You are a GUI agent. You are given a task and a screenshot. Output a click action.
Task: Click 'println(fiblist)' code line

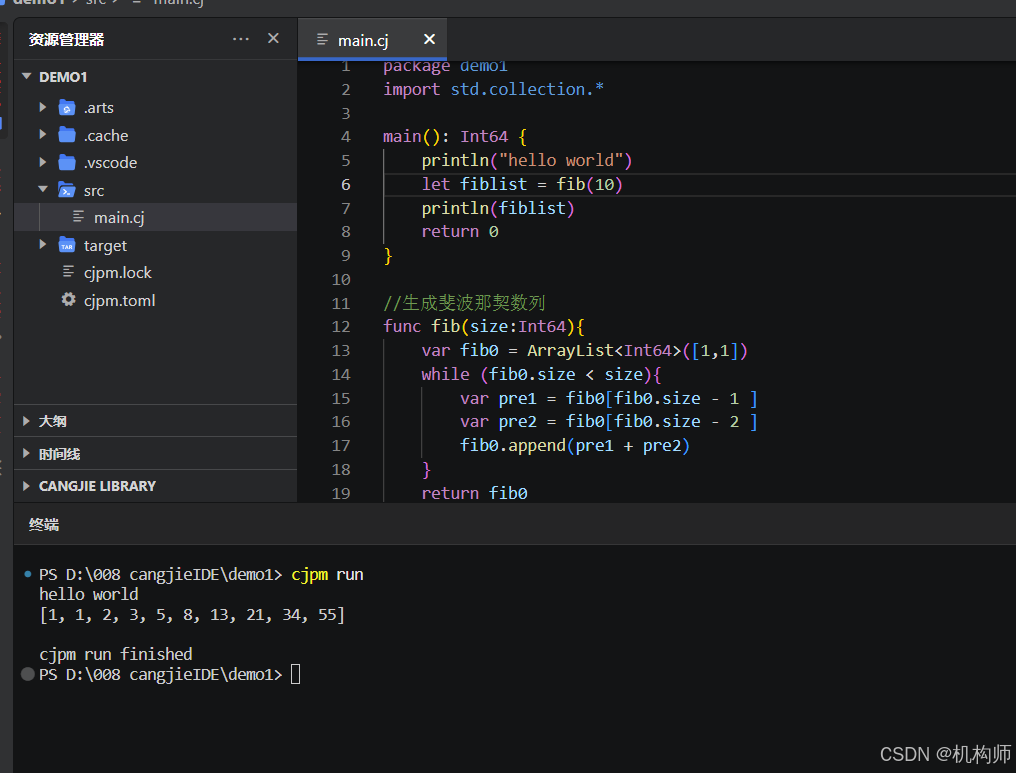coord(498,208)
